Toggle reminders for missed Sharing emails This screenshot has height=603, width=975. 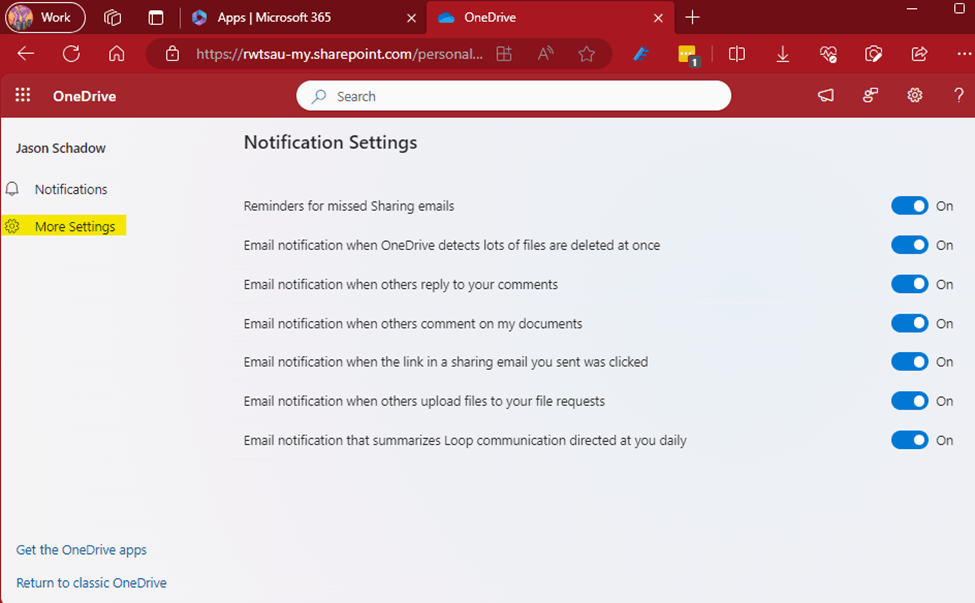click(910, 206)
